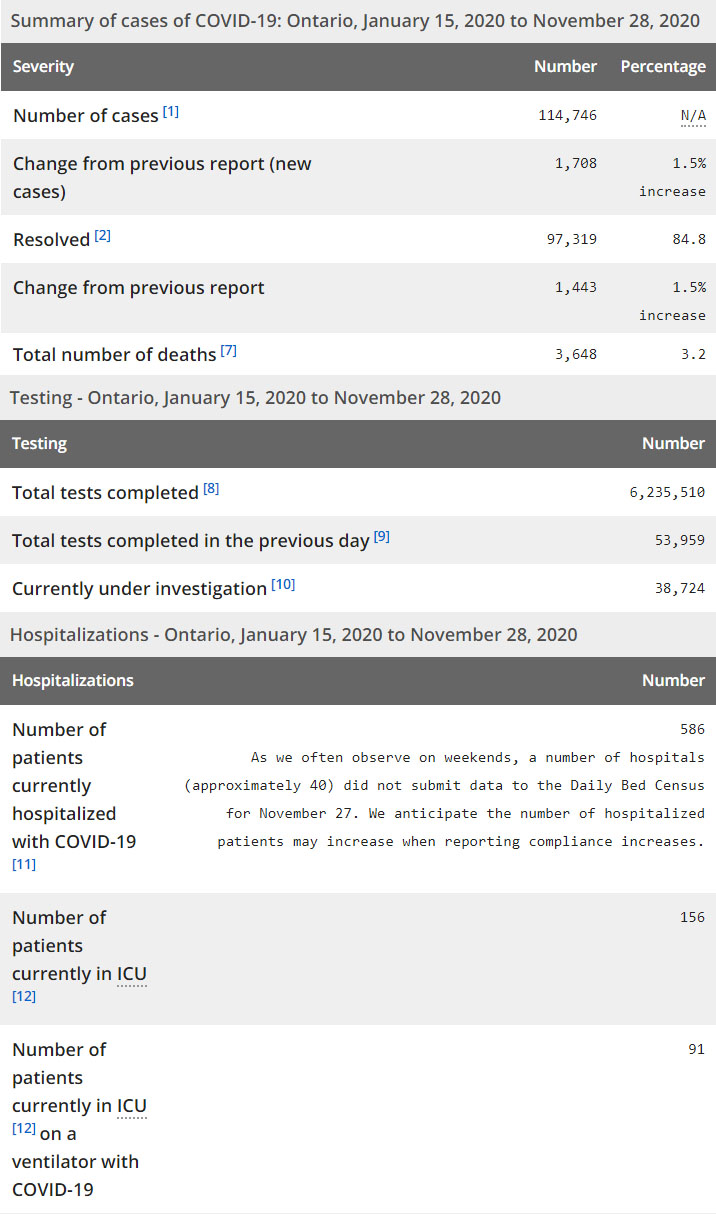Screen dimensions: 716x1214
Task: Open footnote 1 beside Number of cases
Action: [171, 112]
